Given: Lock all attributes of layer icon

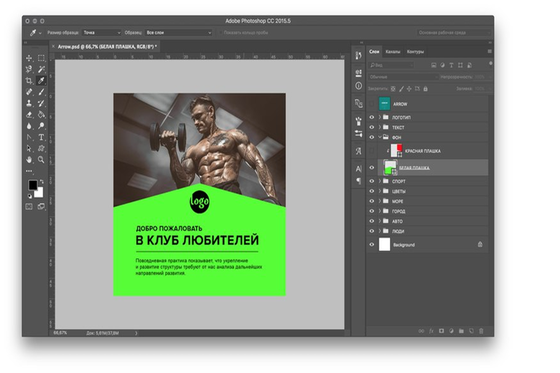Looking at the screenshot, I should click(x=425, y=89).
